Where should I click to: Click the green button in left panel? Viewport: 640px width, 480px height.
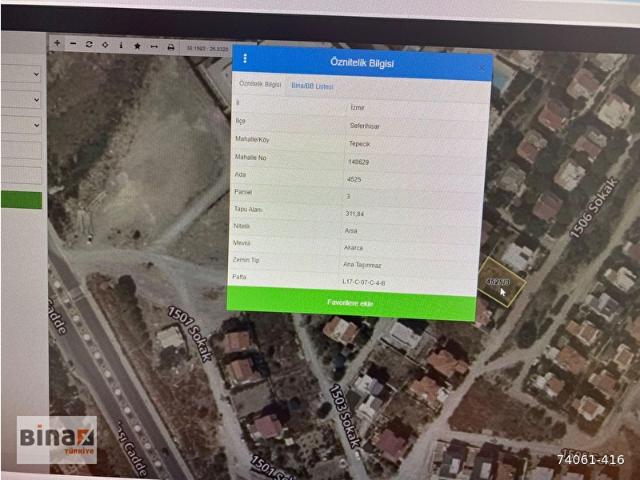coord(20,199)
